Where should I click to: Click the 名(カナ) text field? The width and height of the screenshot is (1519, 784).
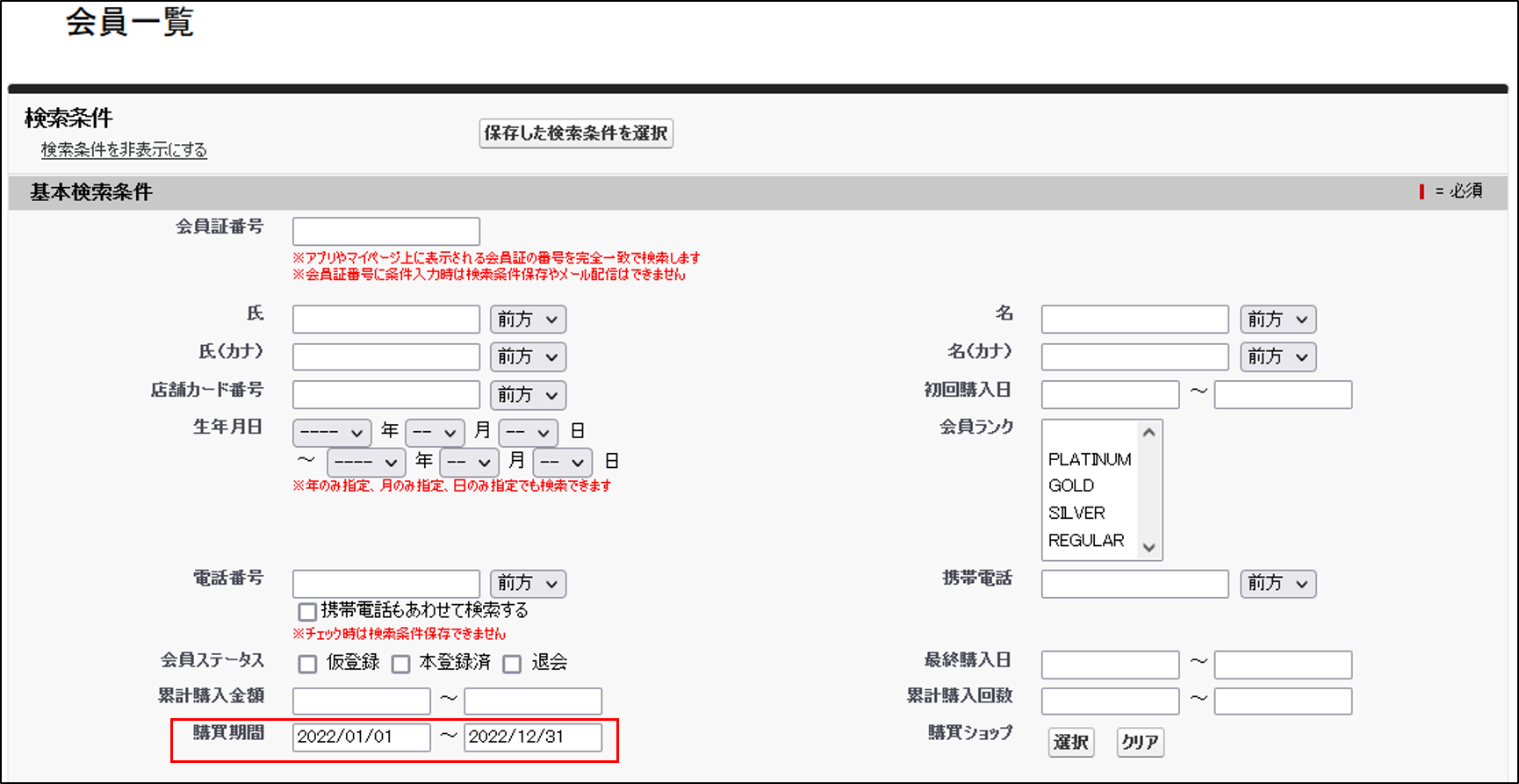click(x=1134, y=356)
